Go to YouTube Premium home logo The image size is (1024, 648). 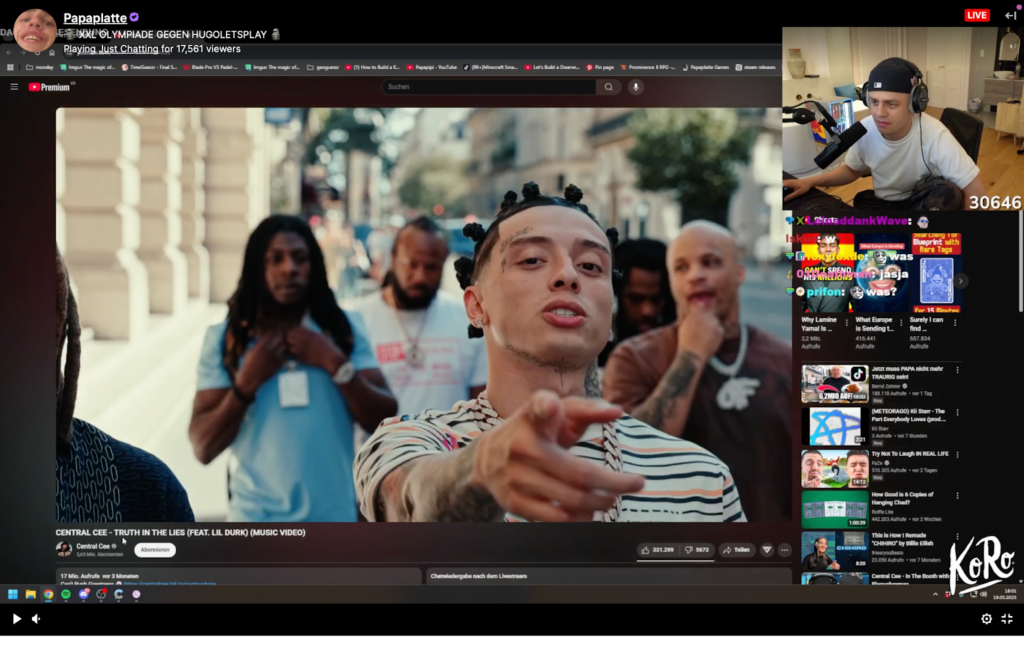coord(49,87)
